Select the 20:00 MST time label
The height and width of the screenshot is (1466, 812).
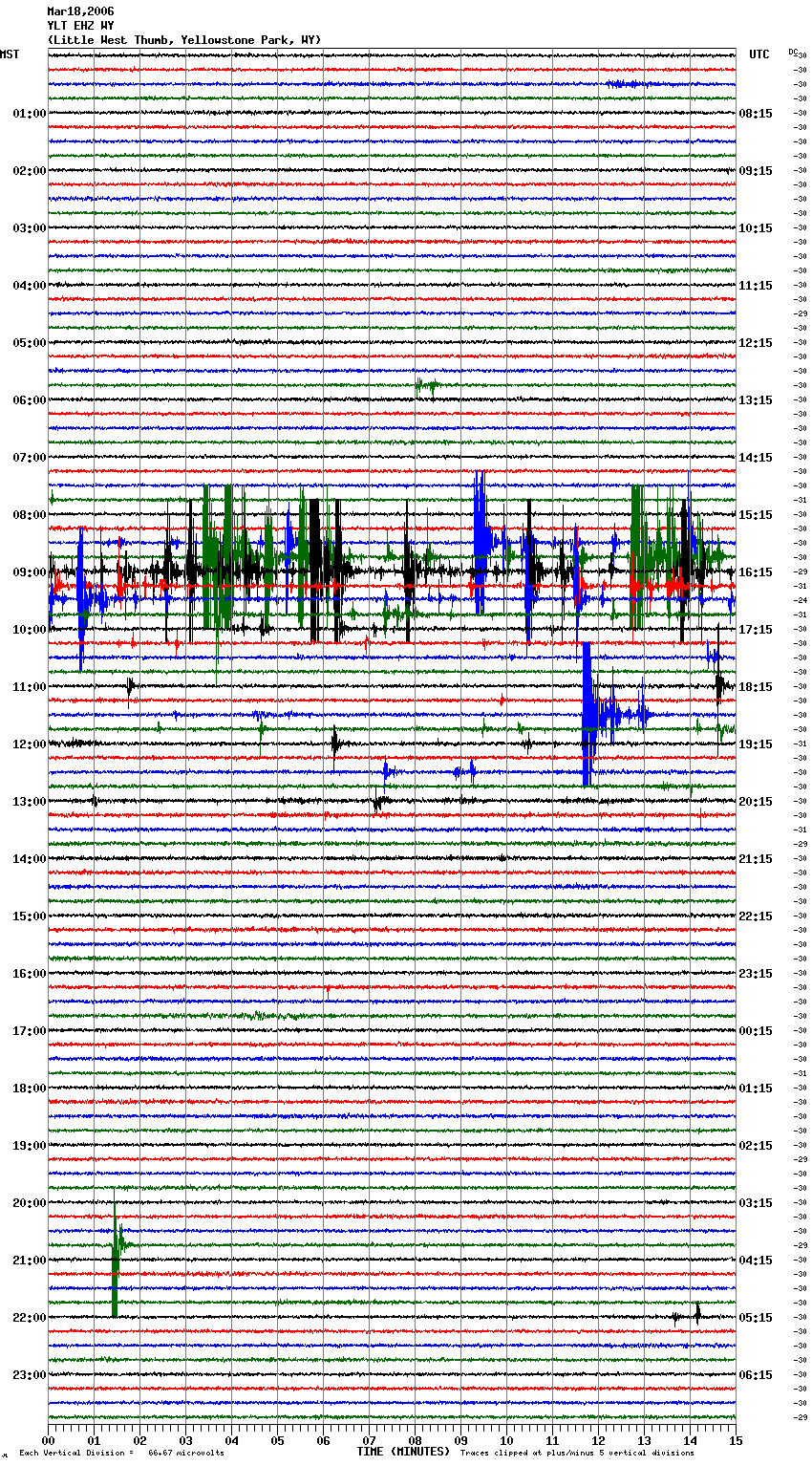point(30,1203)
